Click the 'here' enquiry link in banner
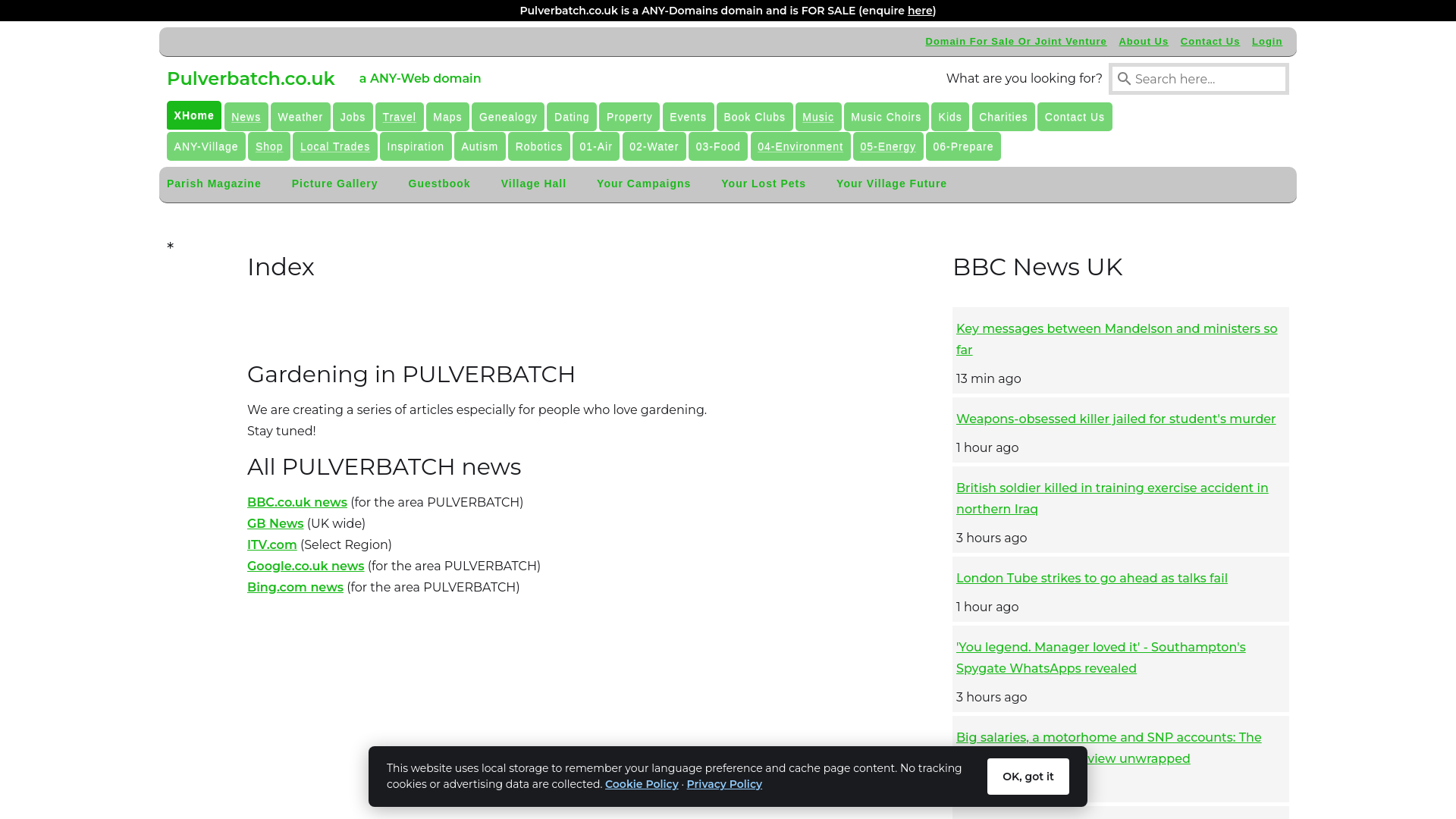 pyautogui.click(x=920, y=11)
